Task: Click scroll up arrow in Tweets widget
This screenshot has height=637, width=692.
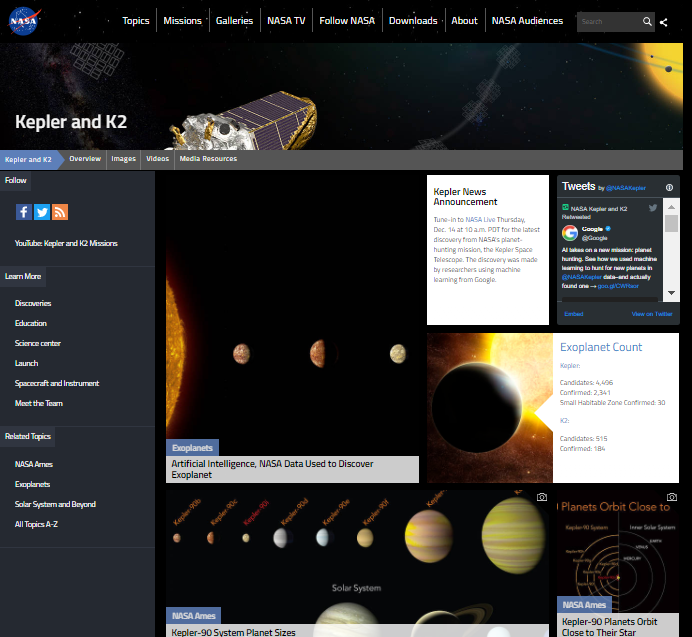Action: [671, 207]
